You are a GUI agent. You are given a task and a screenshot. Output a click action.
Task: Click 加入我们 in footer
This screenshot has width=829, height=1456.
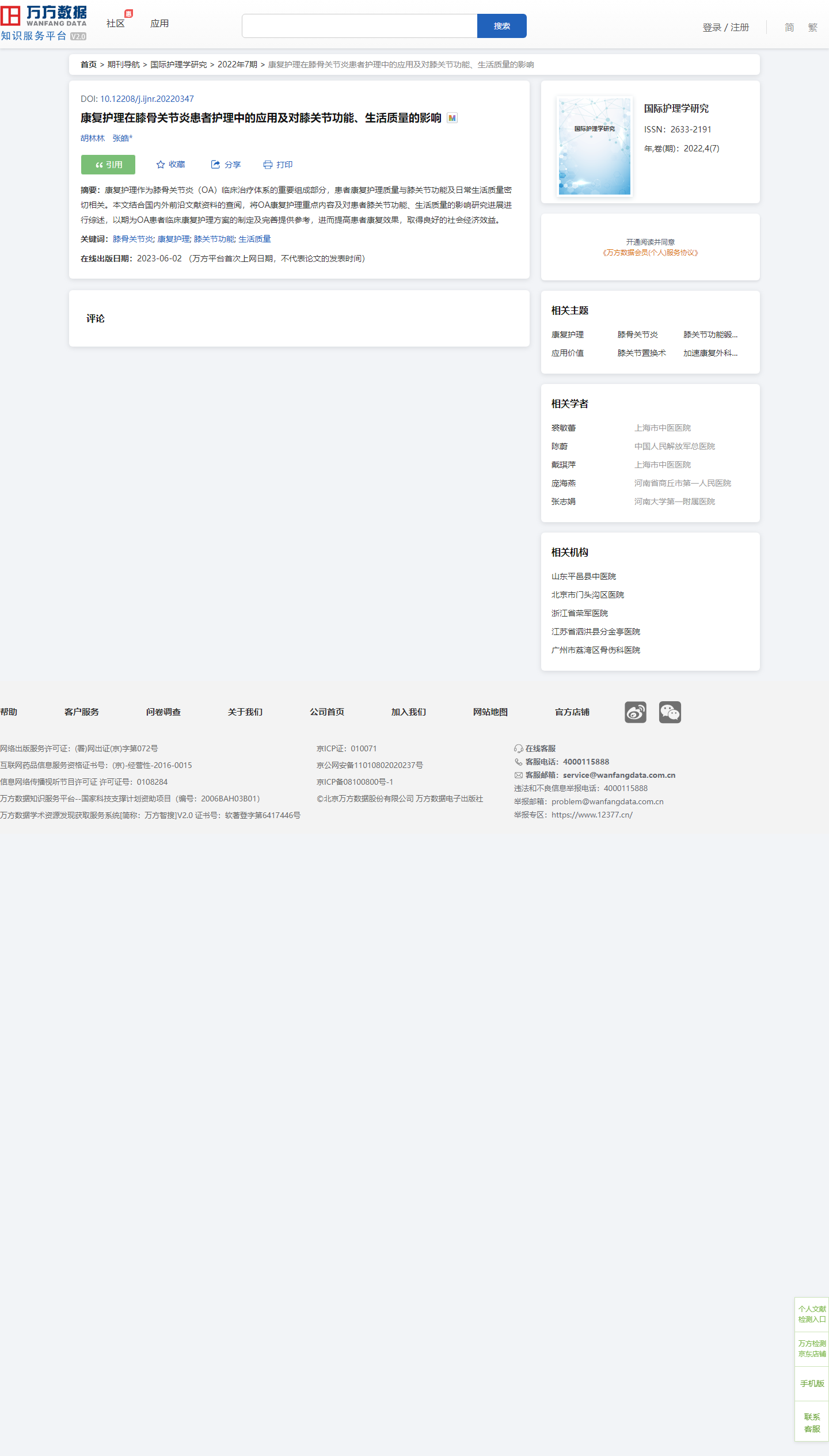409,712
